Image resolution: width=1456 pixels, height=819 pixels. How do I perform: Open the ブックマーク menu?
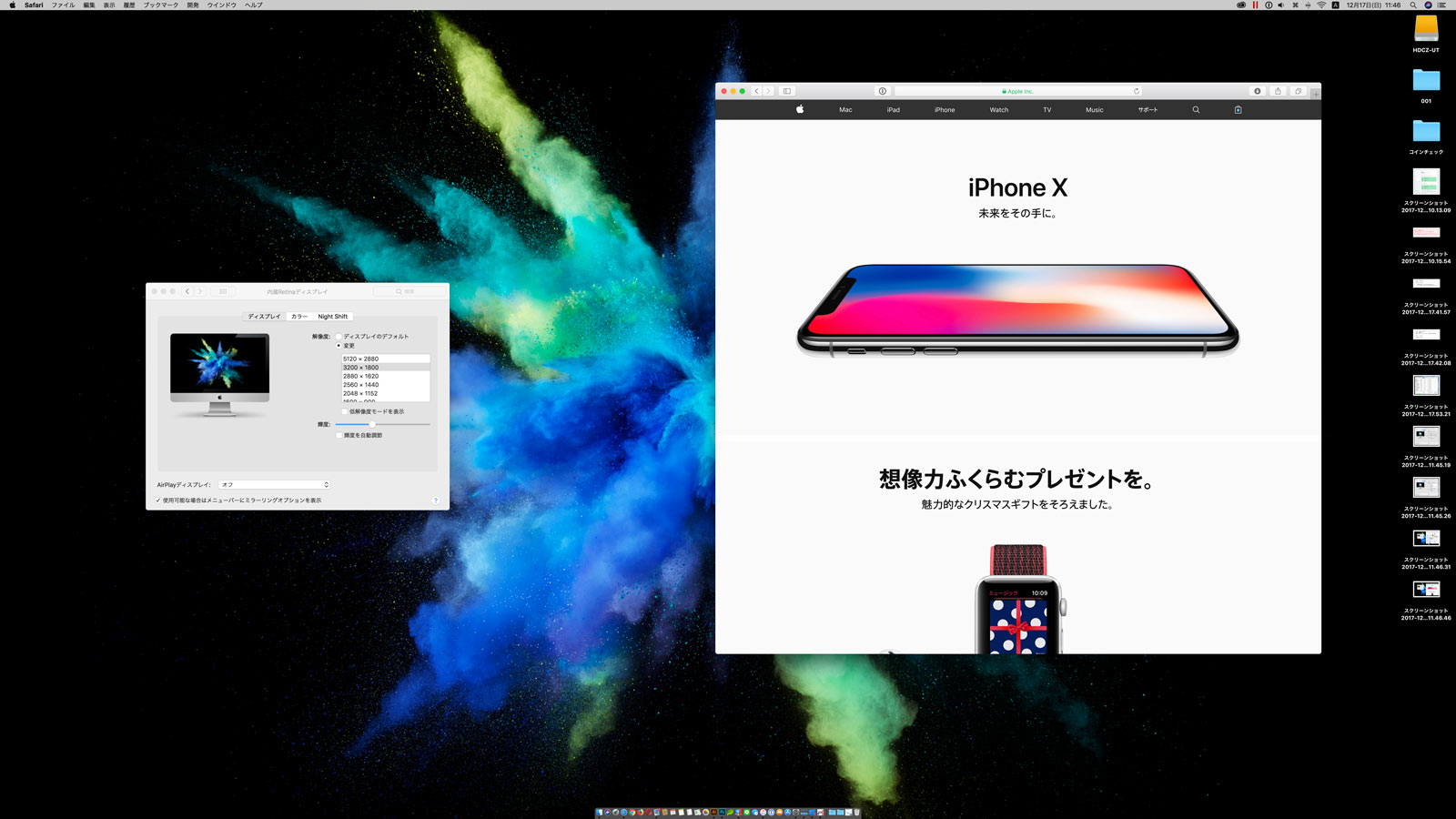point(161,5)
